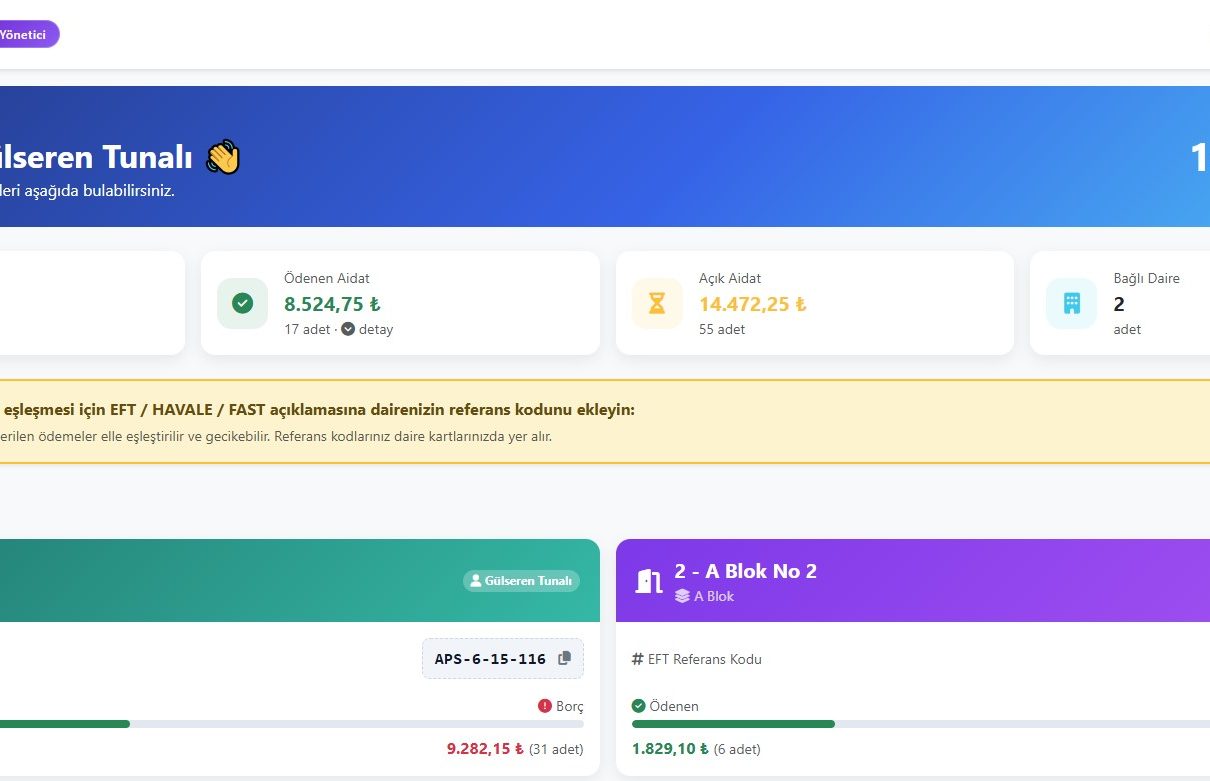Click the detay chevron circle icon
This screenshot has width=1210, height=781.
(348, 329)
